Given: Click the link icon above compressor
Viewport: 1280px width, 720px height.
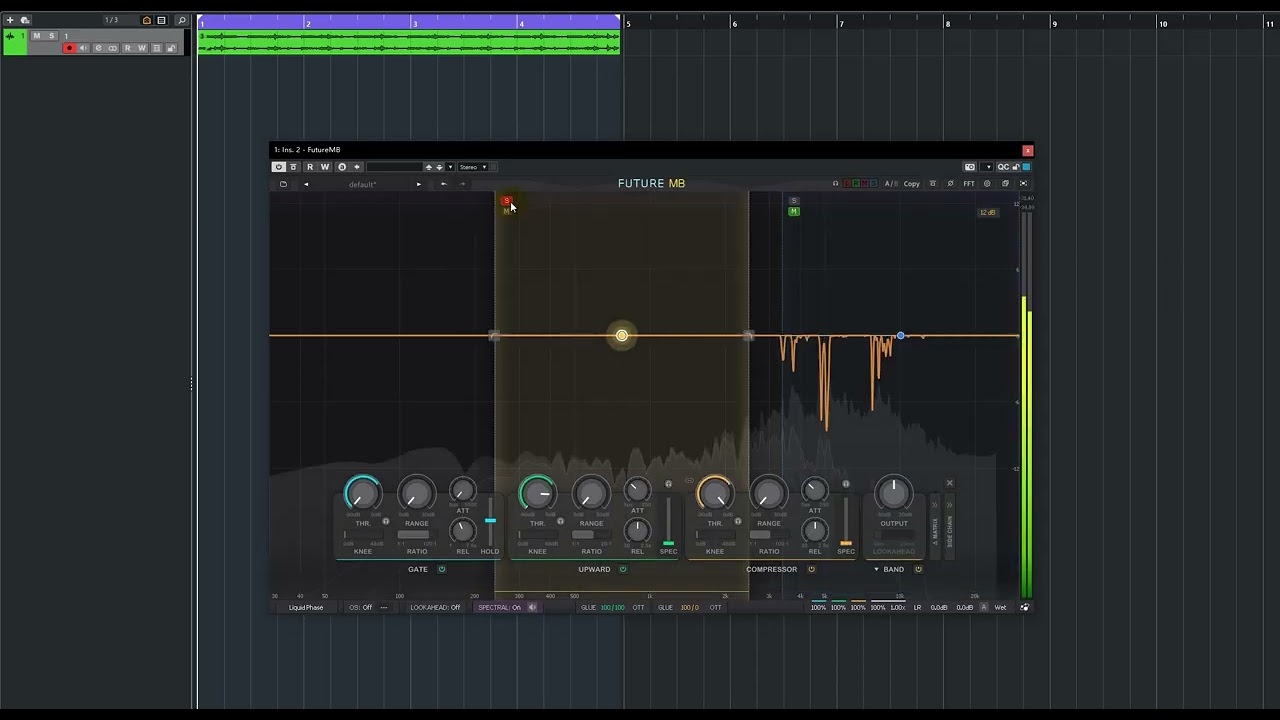Looking at the screenshot, I should (689, 481).
